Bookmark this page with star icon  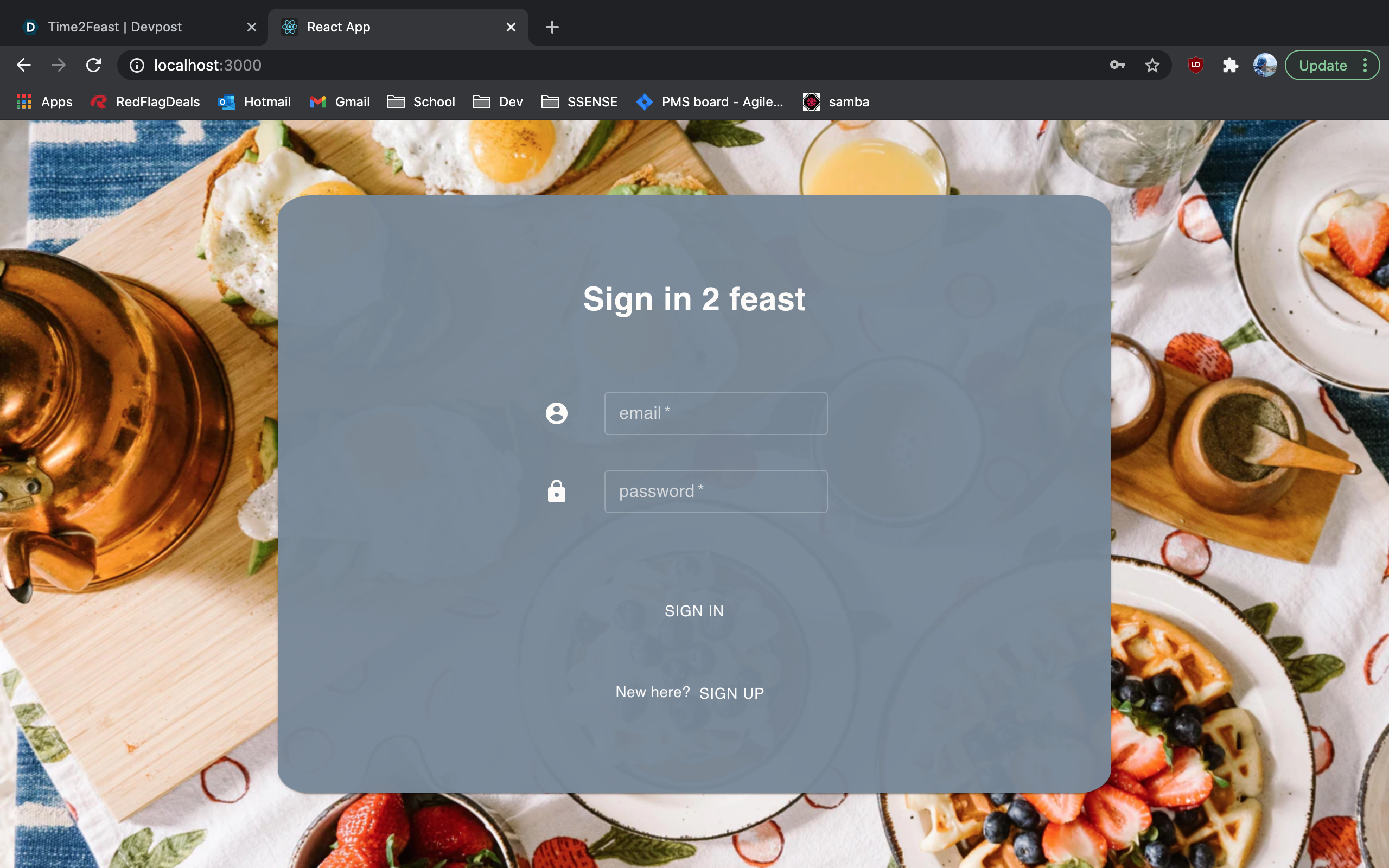click(x=1152, y=66)
